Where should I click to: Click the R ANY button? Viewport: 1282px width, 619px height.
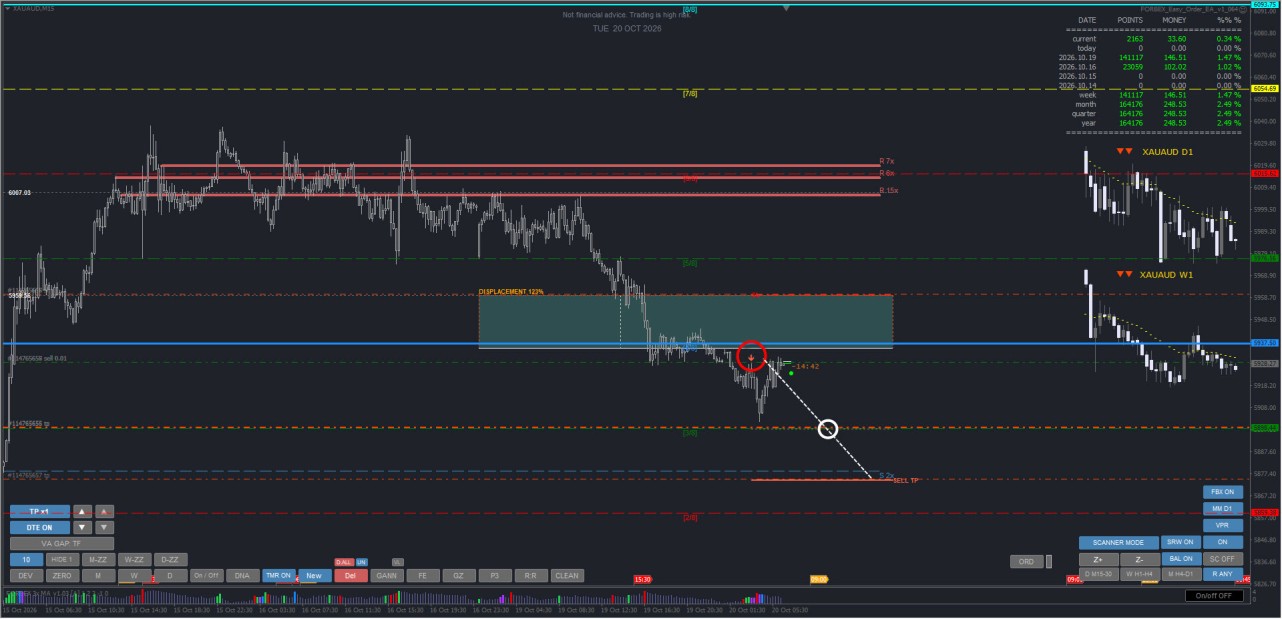1222,574
